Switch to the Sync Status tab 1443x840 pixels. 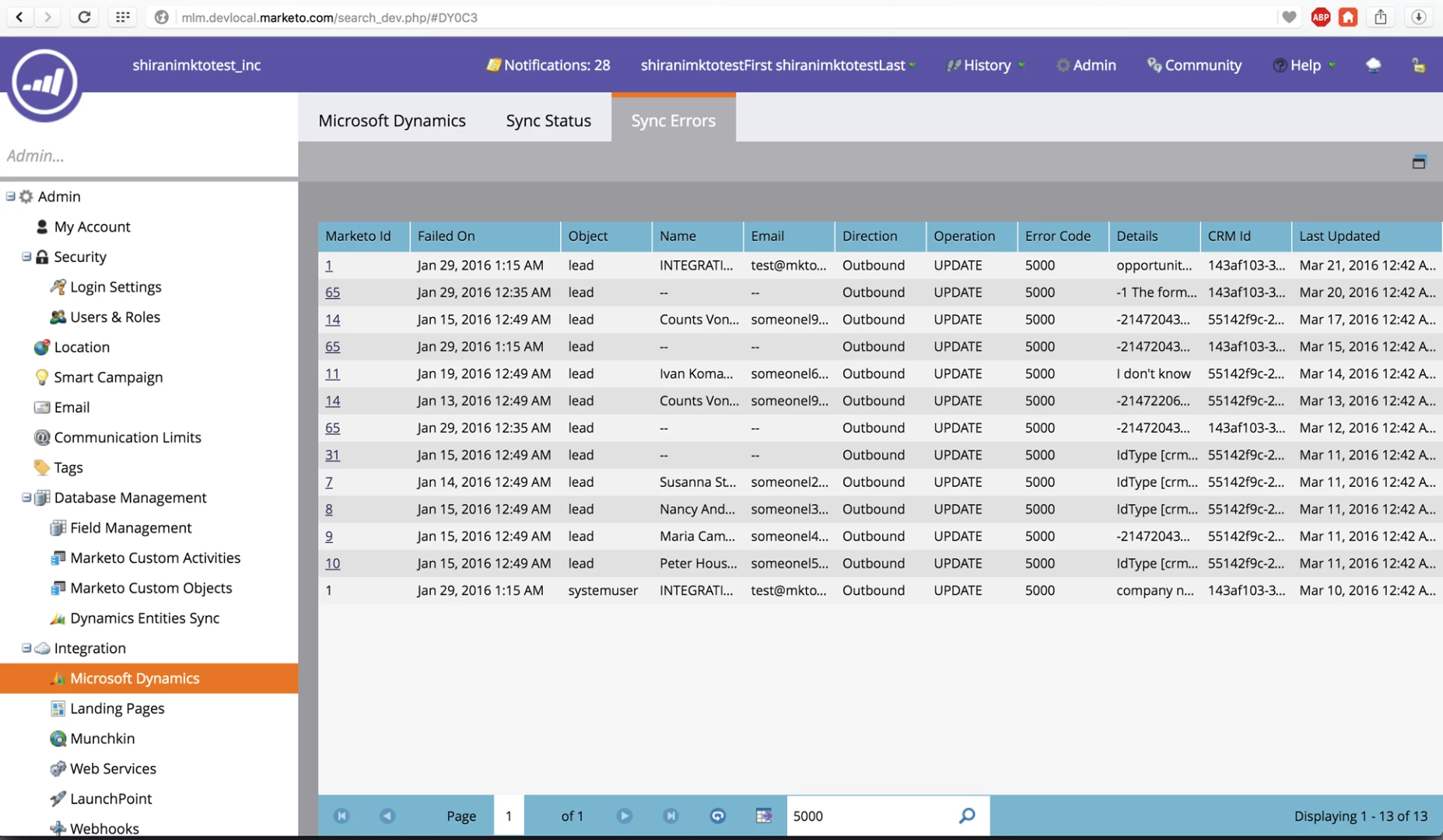click(548, 121)
